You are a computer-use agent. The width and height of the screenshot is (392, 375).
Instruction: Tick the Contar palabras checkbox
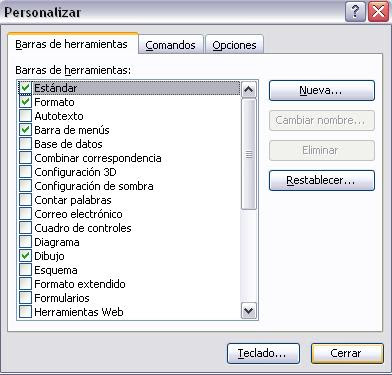pyautogui.click(x=25, y=200)
